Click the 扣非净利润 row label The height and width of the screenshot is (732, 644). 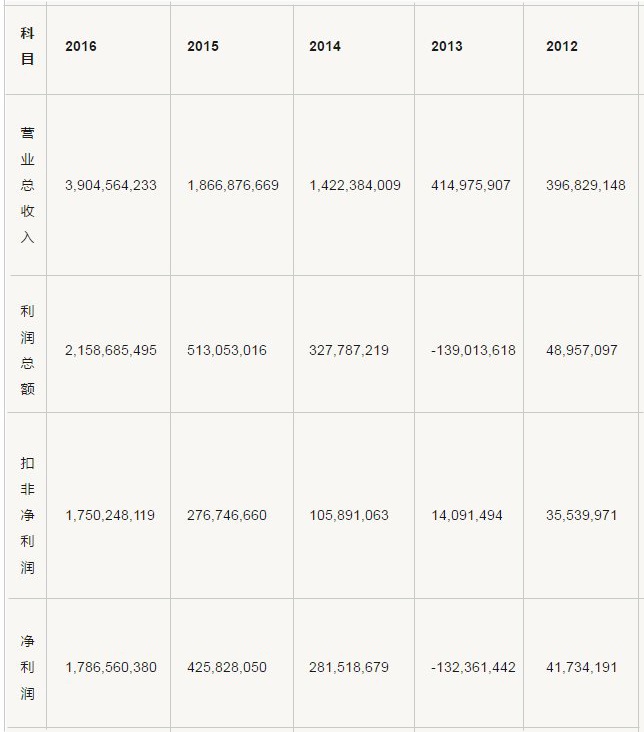pos(27,515)
